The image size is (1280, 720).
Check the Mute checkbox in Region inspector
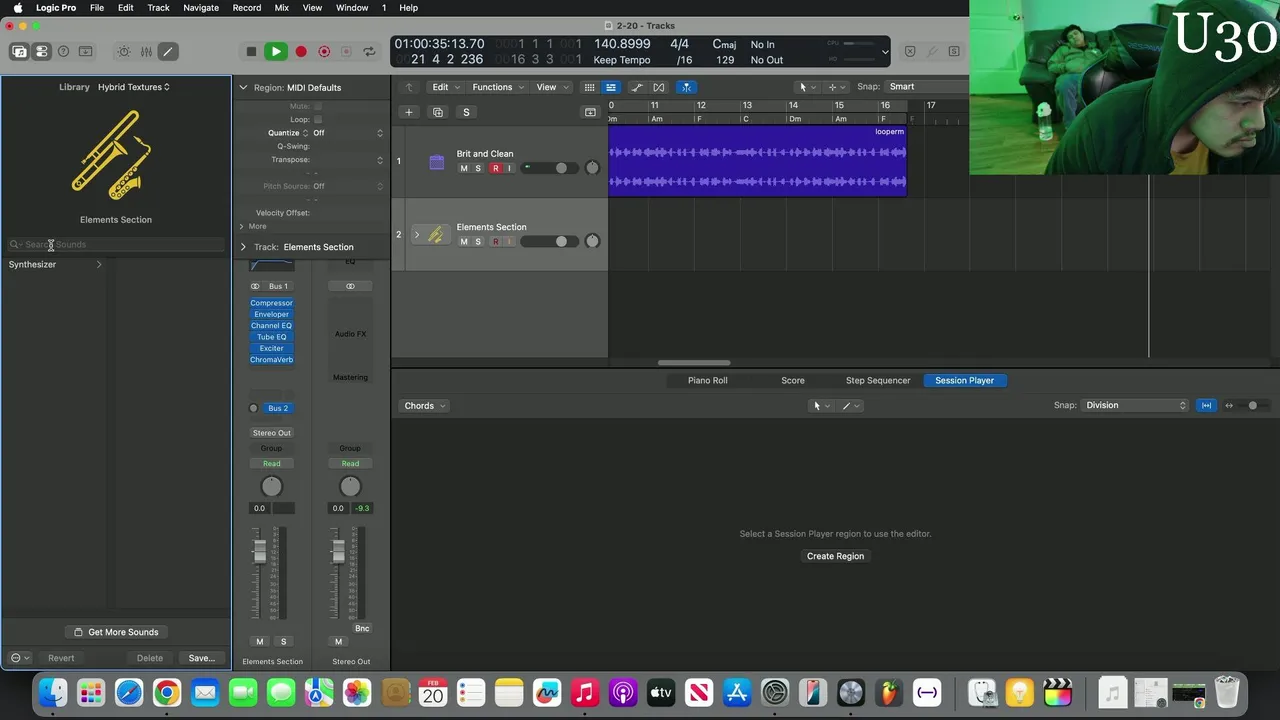[318, 106]
